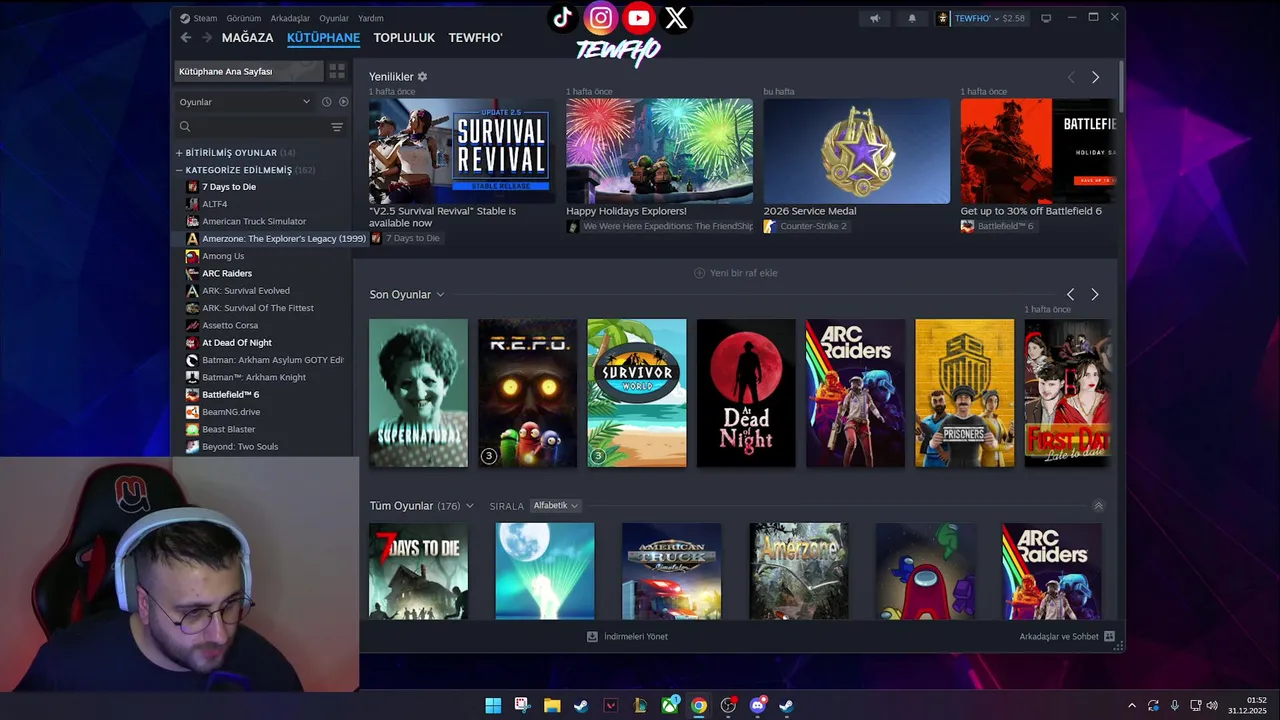The width and height of the screenshot is (1280, 720).
Task: Open Arkadaşlar ve Sohbet
Action: click(x=1067, y=637)
